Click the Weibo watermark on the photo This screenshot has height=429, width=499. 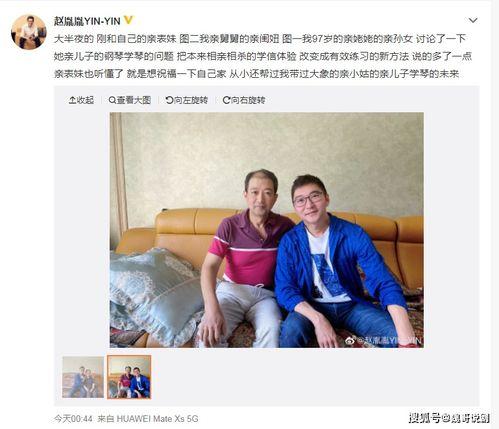(x=384, y=340)
